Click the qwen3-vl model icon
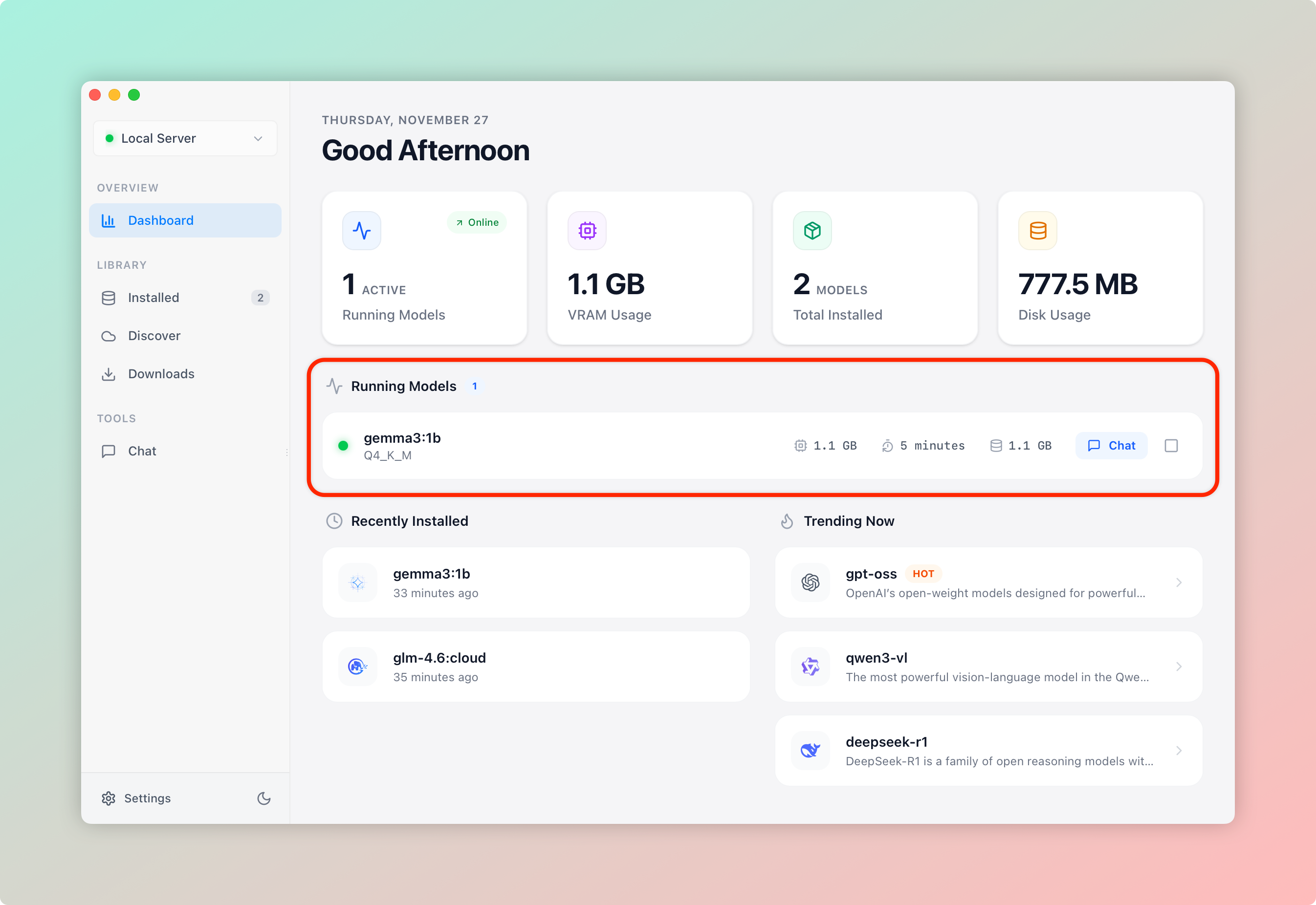The image size is (1316, 905). pos(810,666)
